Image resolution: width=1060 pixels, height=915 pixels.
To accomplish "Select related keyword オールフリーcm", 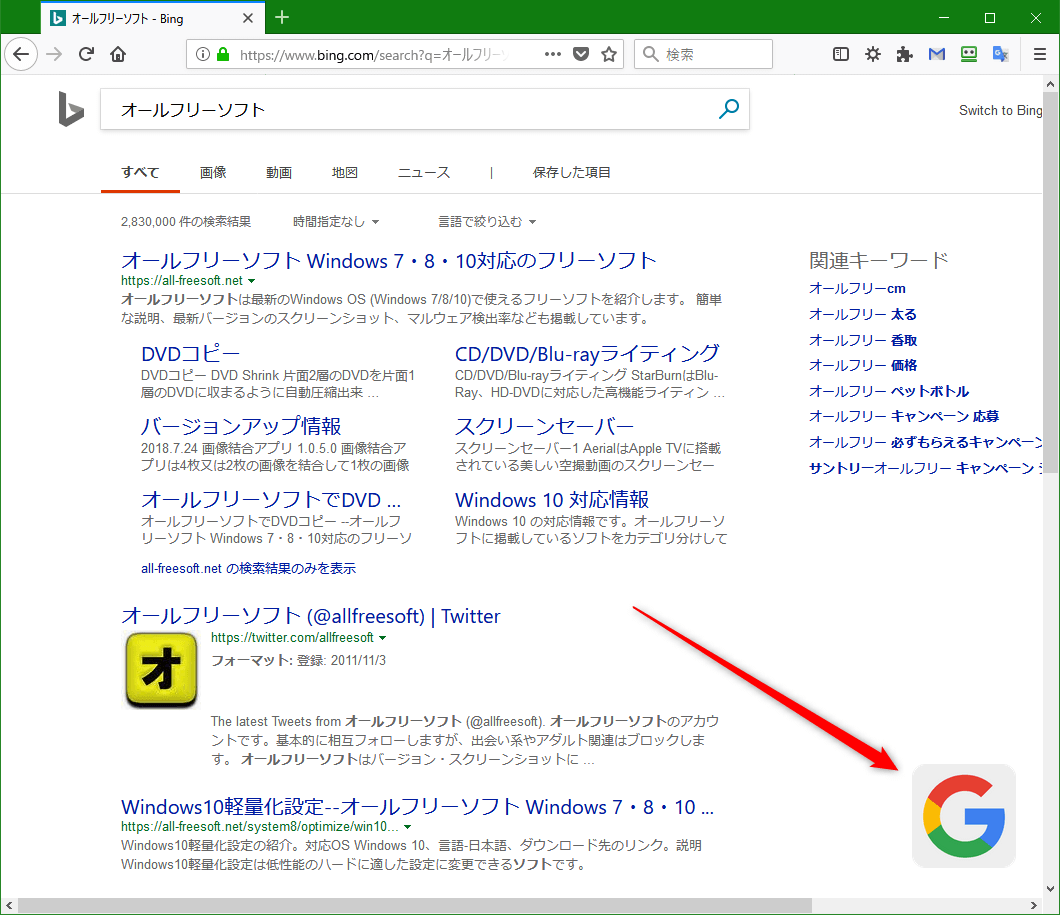I will (x=857, y=289).
